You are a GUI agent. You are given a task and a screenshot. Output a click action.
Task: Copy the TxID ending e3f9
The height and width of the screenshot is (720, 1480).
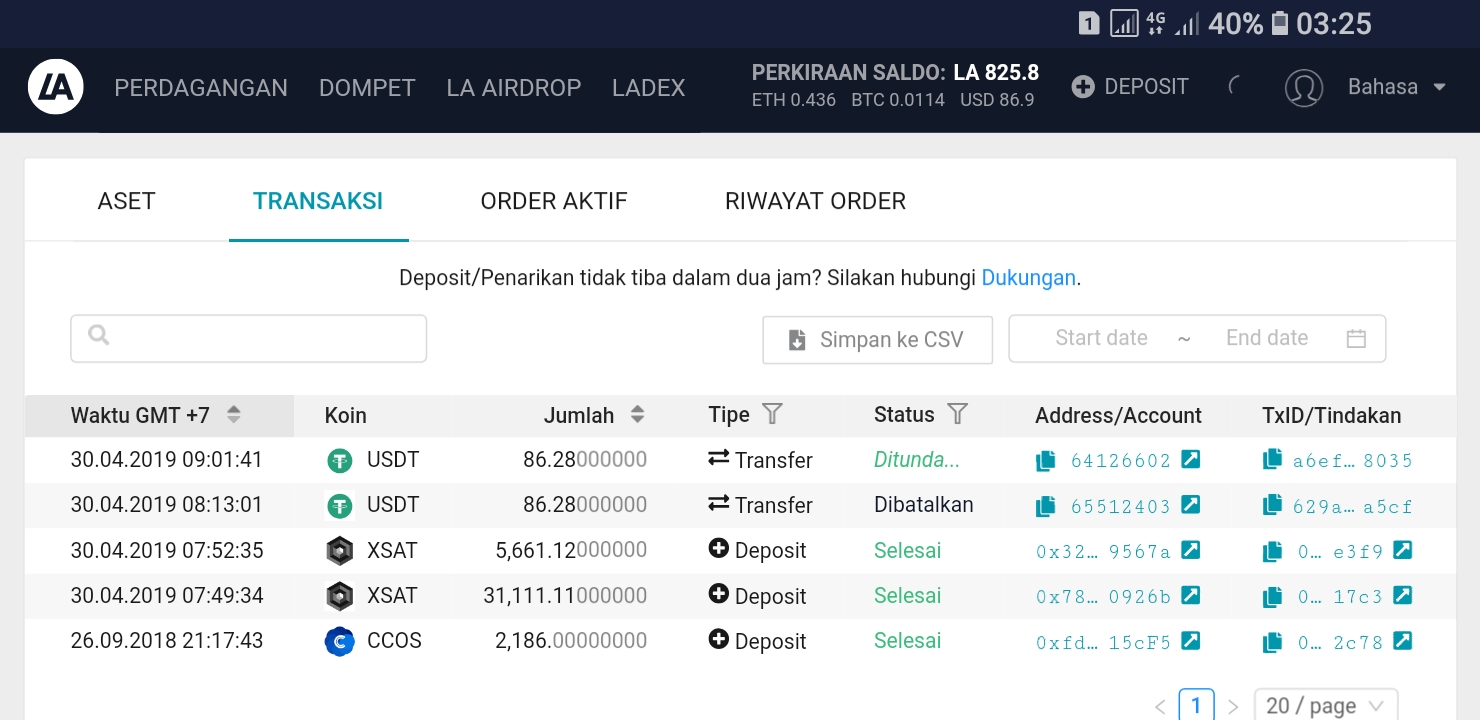pos(1272,551)
